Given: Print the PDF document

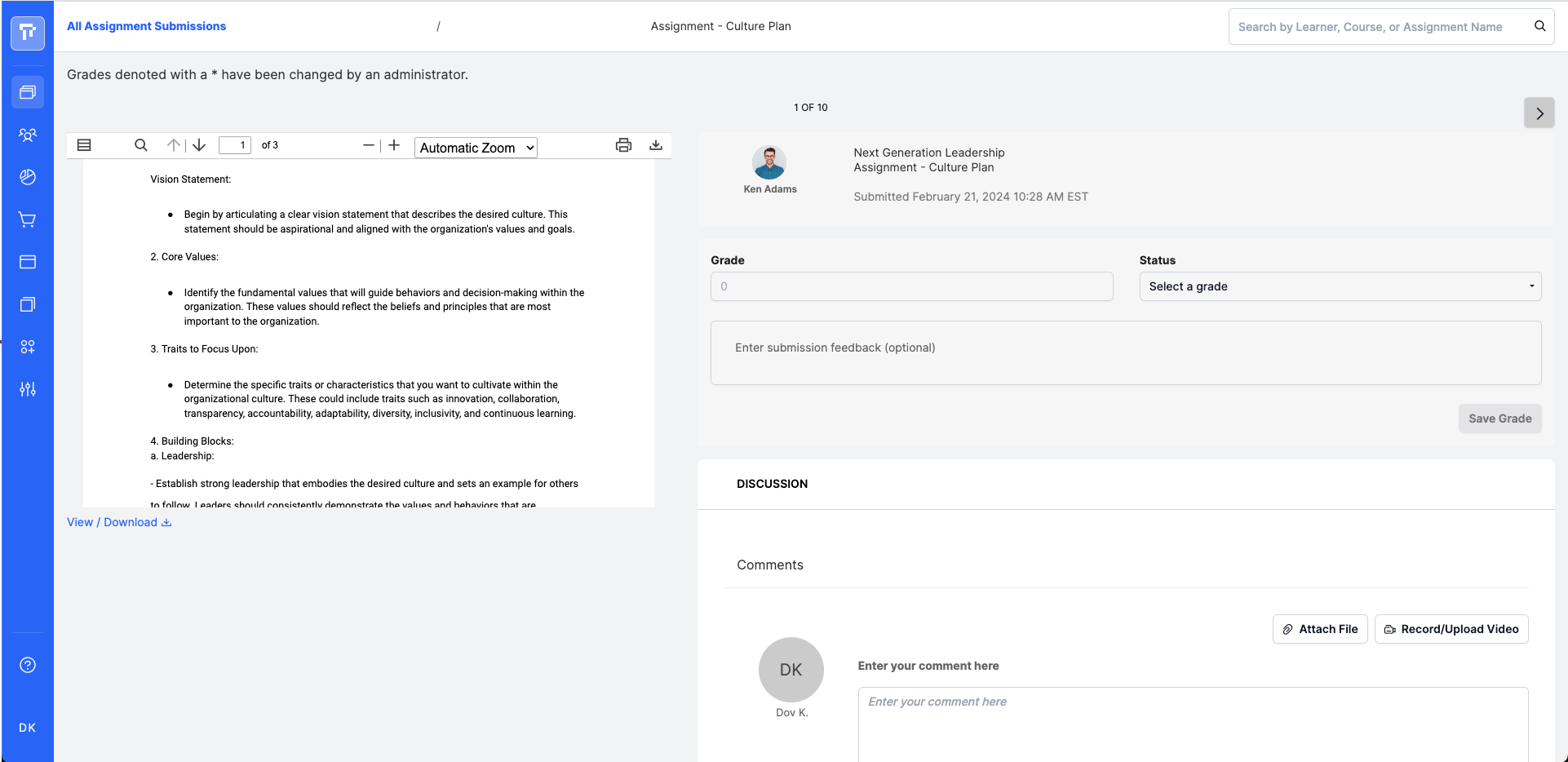Looking at the screenshot, I should (x=624, y=145).
